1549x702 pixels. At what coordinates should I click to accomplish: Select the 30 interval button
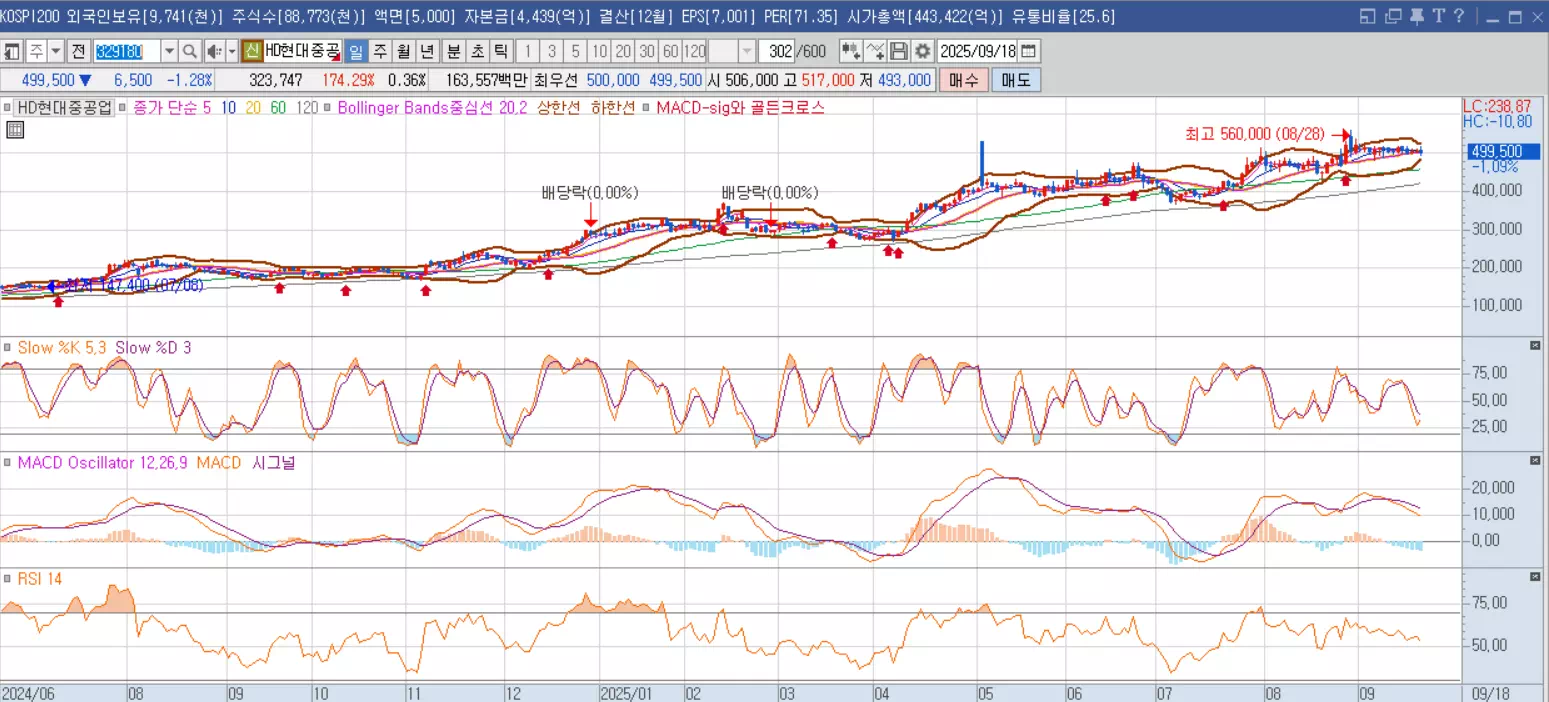pyautogui.click(x=646, y=51)
